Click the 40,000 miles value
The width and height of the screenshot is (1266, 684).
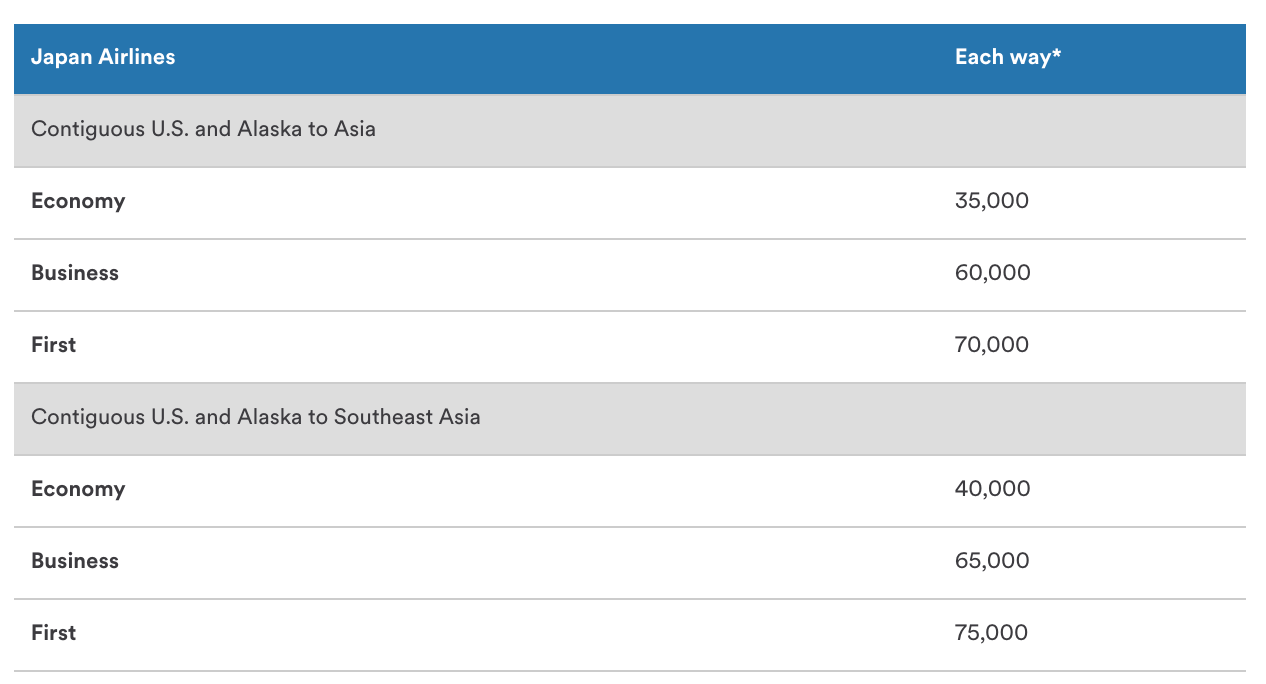coord(993,489)
